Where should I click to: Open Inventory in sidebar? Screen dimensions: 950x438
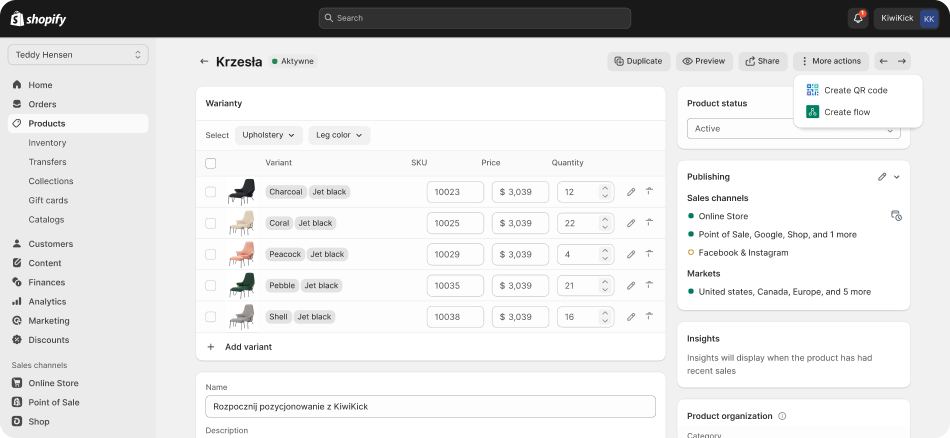[47, 143]
